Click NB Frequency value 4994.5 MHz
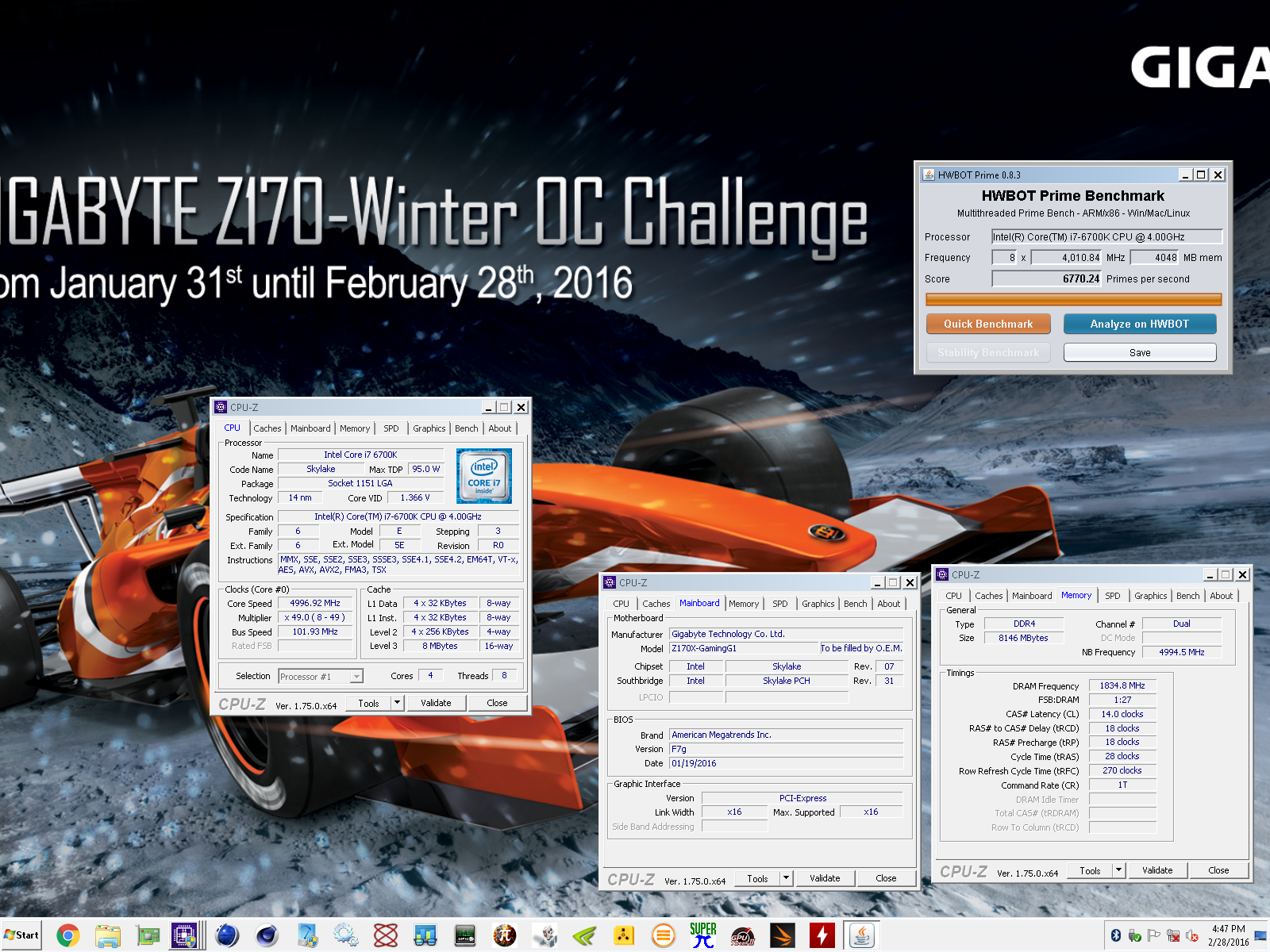Image resolution: width=1270 pixels, height=952 pixels. coord(1181,652)
